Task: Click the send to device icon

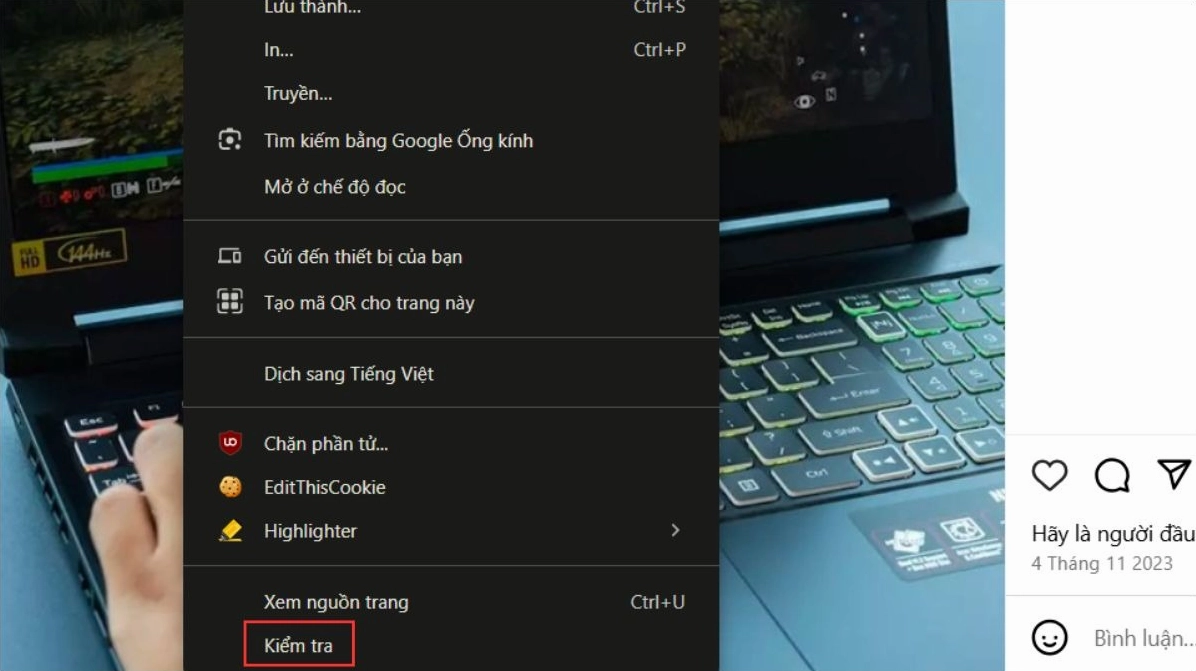Action: pos(230,256)
